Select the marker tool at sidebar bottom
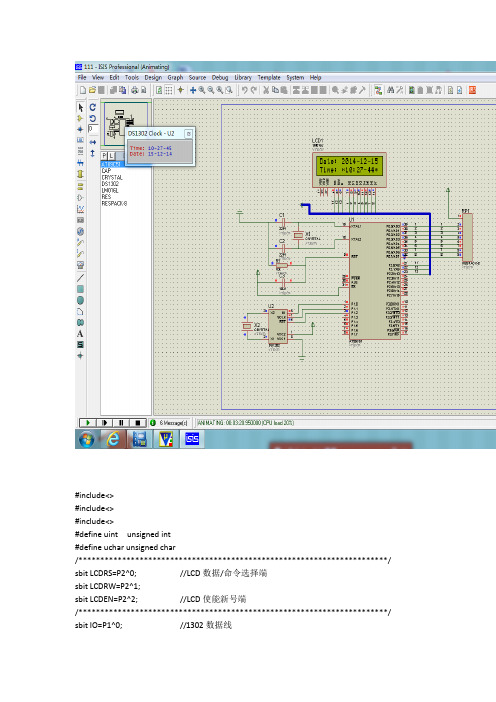496x702 pixels. coord(81,356)
